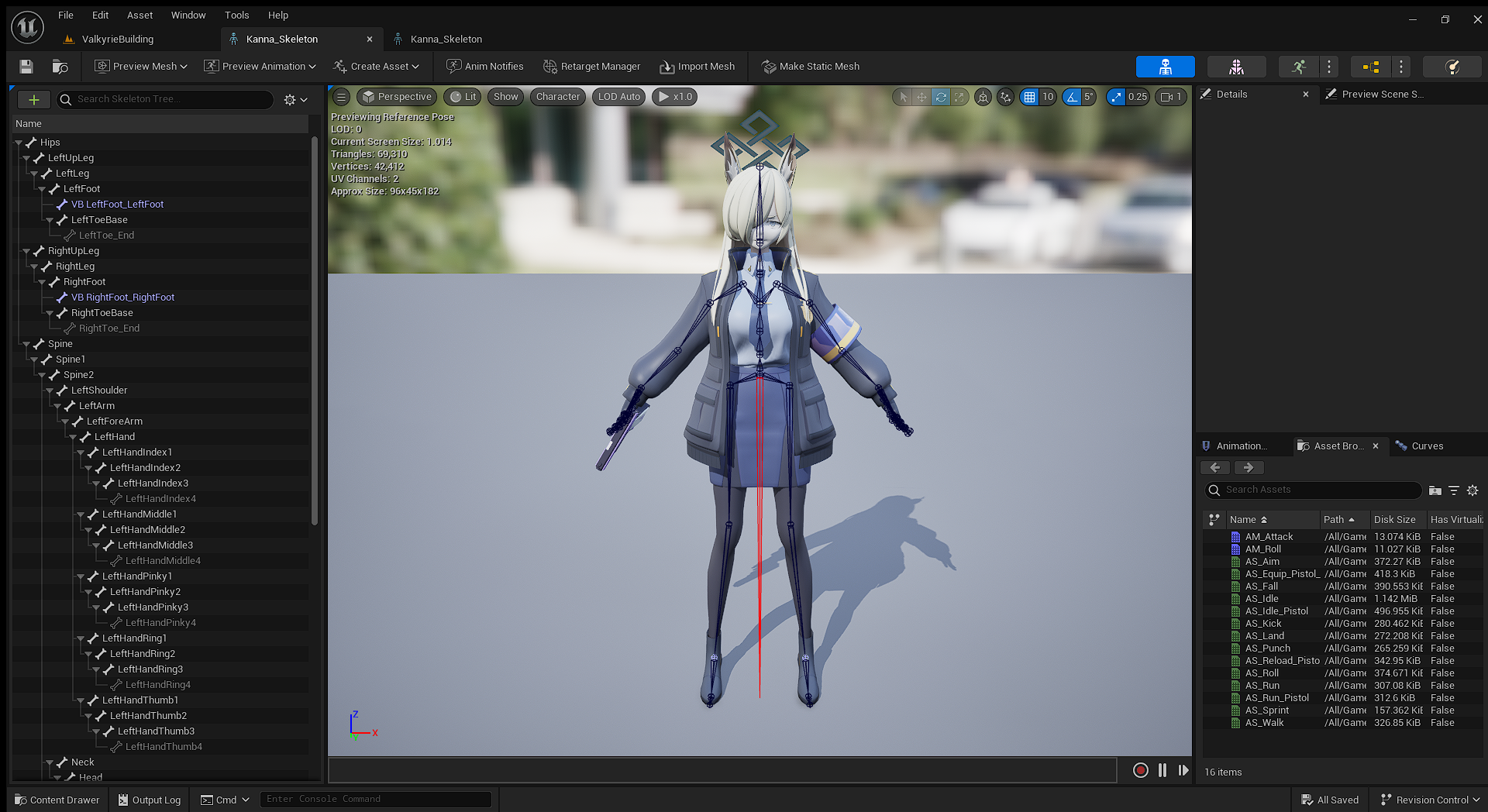Screen dimensions: 1488x812
Task: Open the File menu
Action: pyautogui.click(x=66, y=15)
